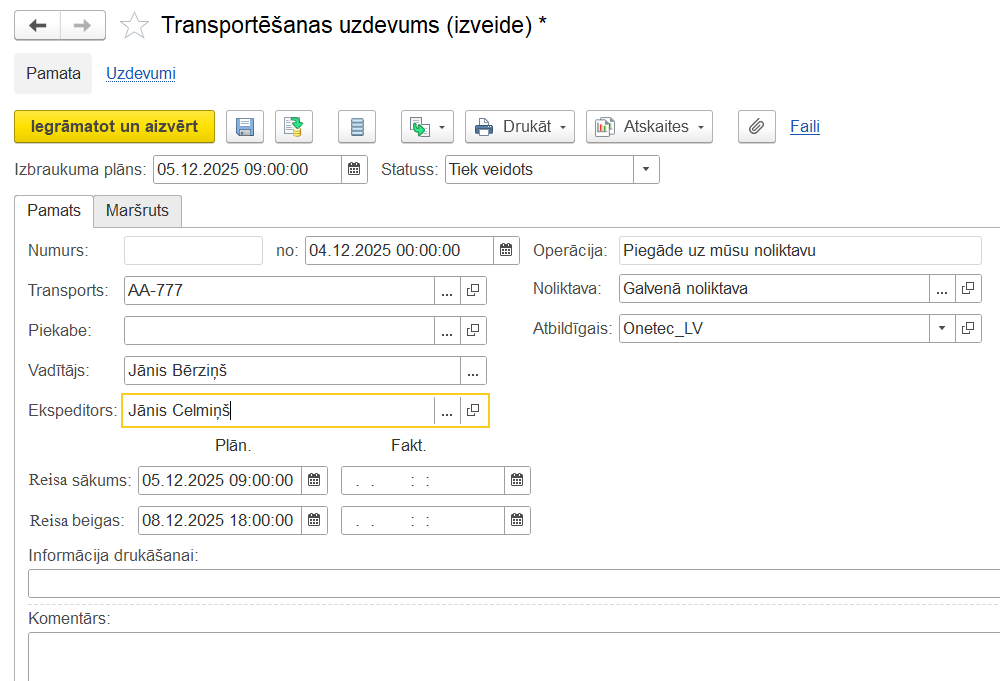Open the Atskaites reports dropdown
The width and height of the screenshot is (1000, 681).
[x=649, y=127]
